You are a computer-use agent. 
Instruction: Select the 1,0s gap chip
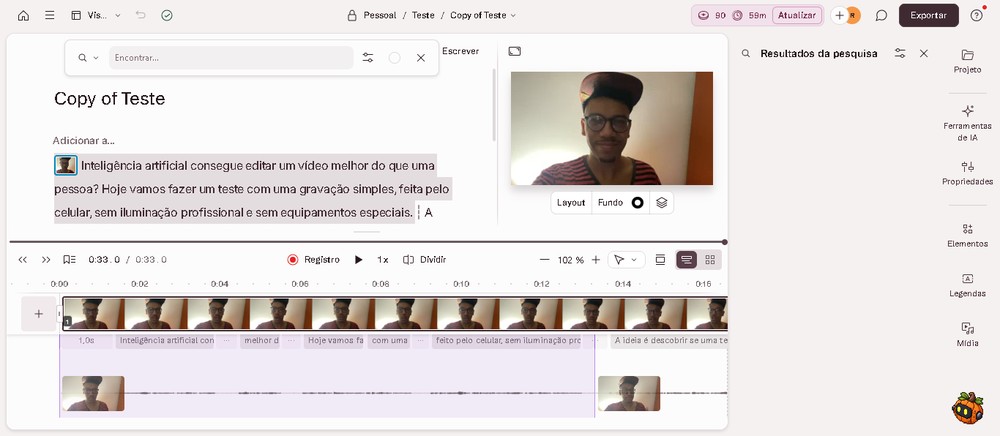(86, 340)
